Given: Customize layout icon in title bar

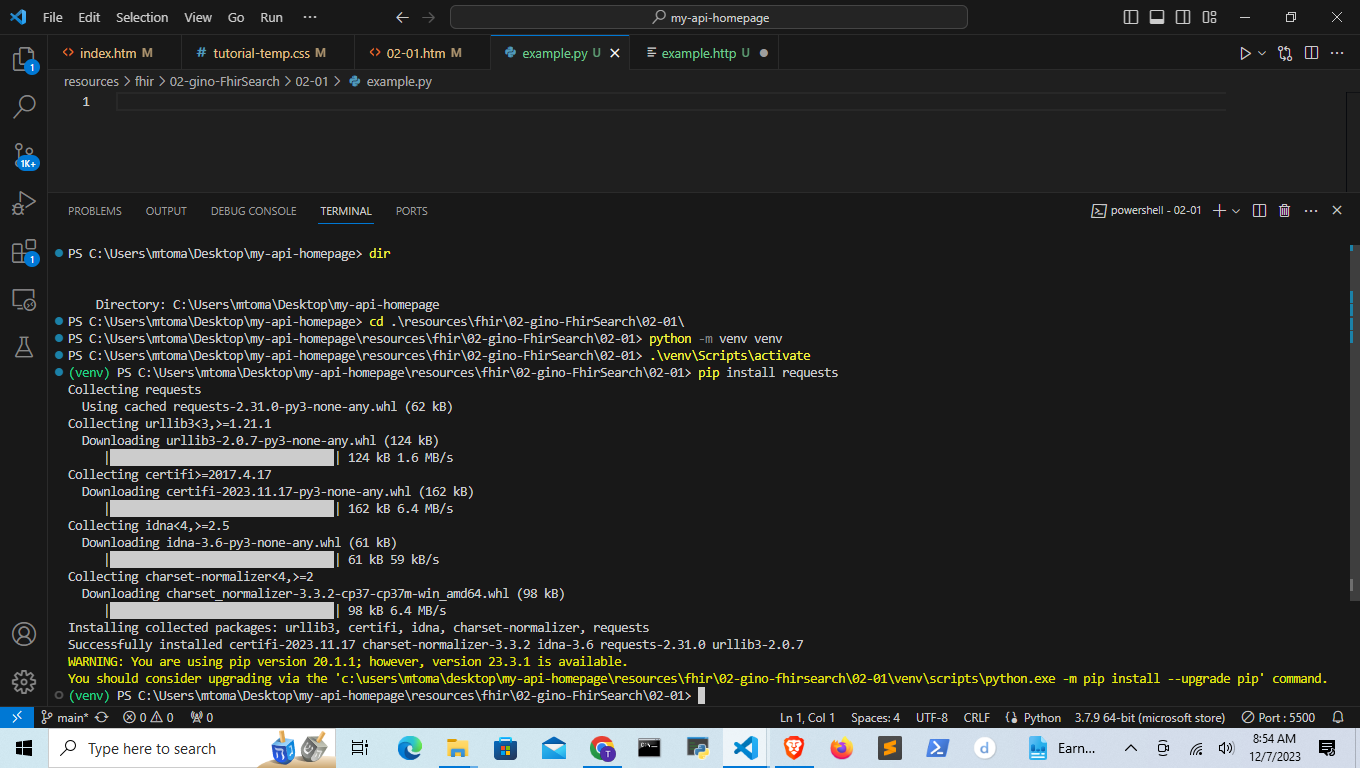Looking at the screenshot, I should pos(1209,17).
